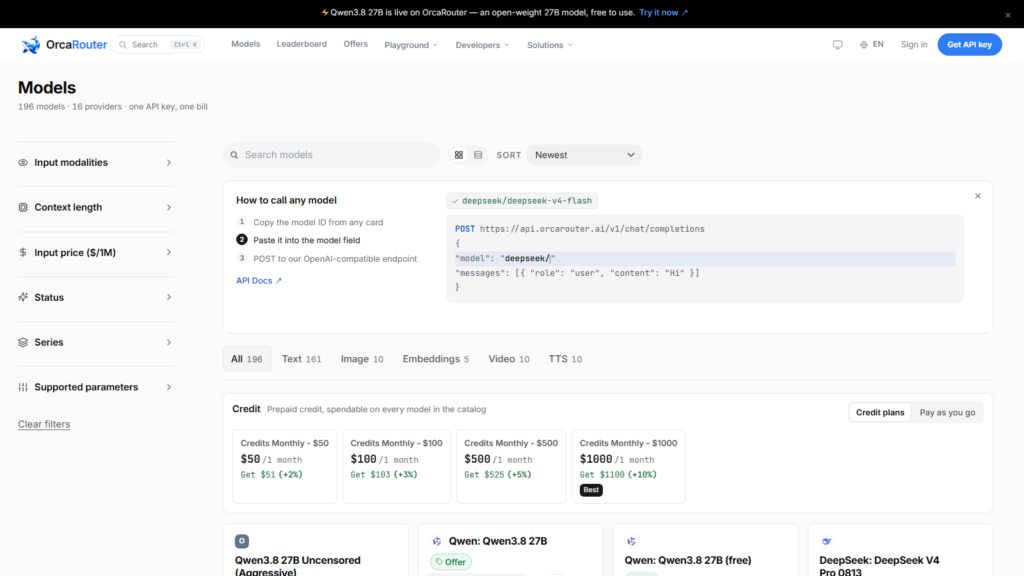
Task: Click the Offer tag on Qwen3.8 27B
Action: [x=451, y=562]
